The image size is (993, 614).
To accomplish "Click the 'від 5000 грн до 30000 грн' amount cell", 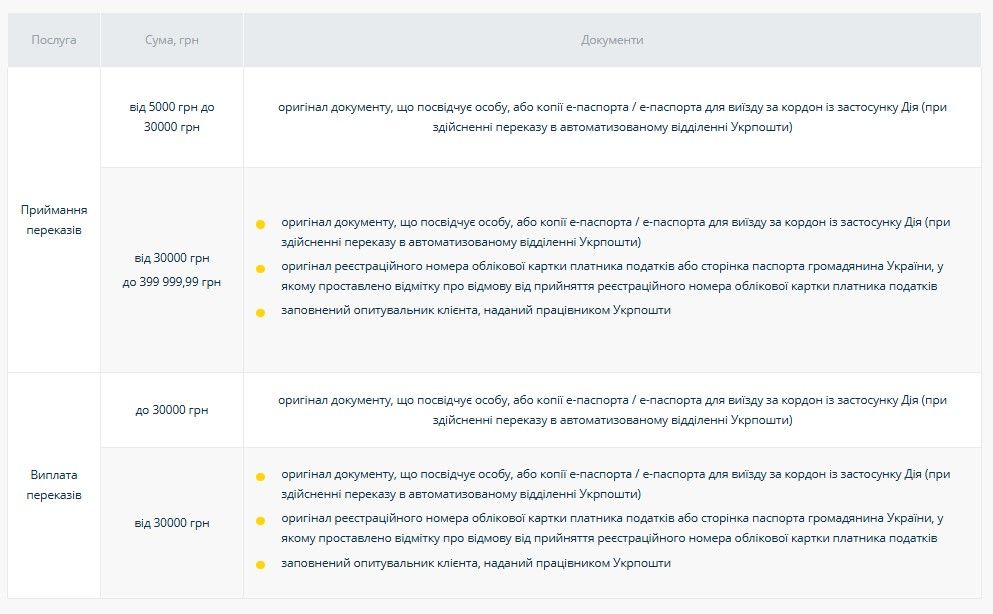I will click(172, 117).
